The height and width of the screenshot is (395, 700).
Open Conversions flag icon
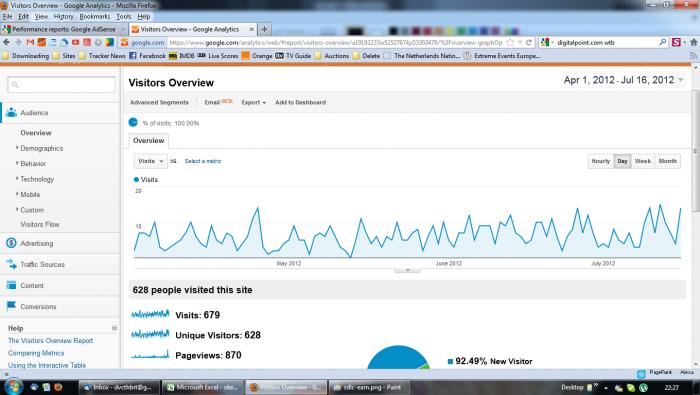[11, 306]
